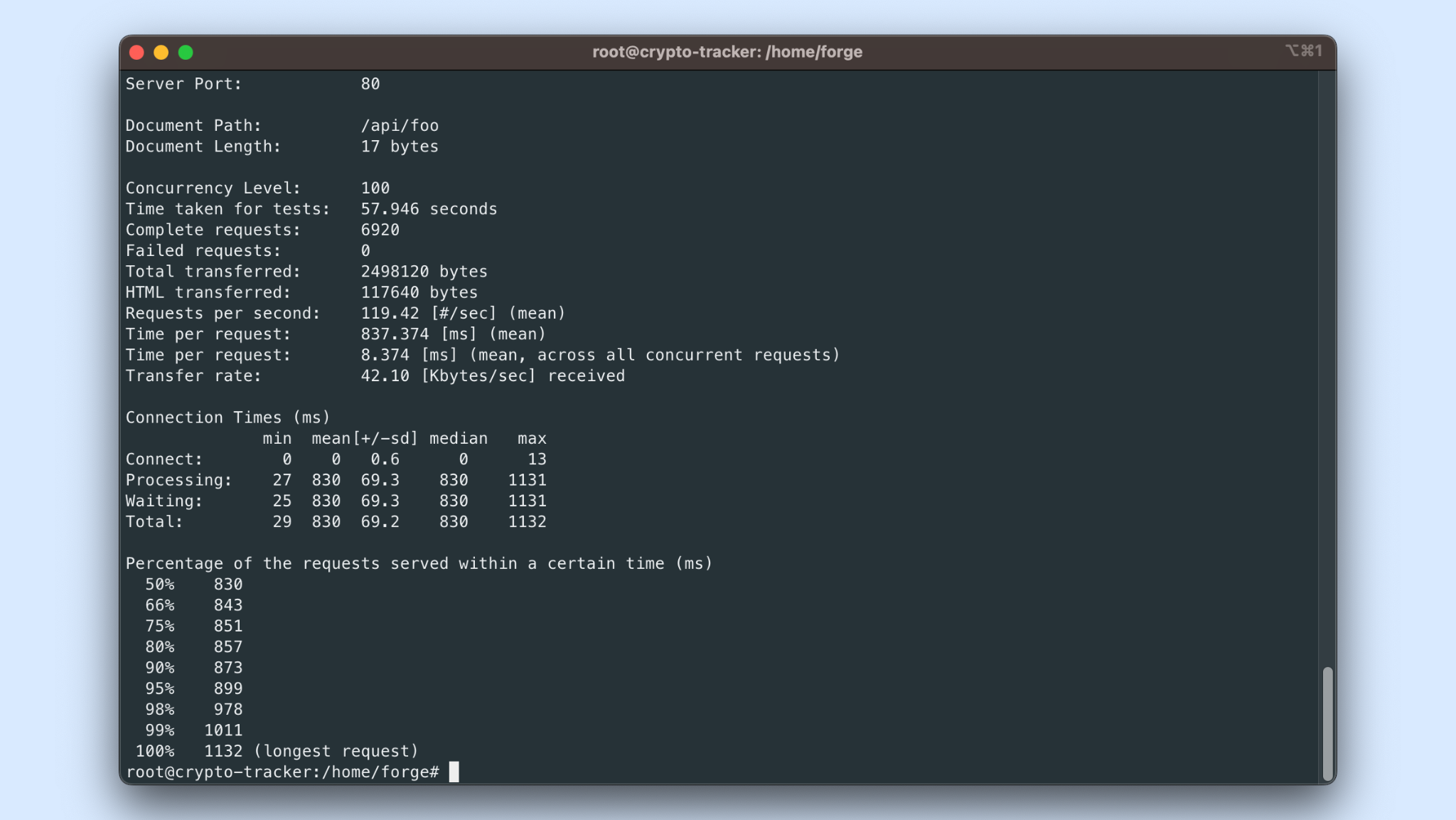Screen dimensions: 1456x820
Task: Click the time per request value 8.374
Action: click(385, 355)
